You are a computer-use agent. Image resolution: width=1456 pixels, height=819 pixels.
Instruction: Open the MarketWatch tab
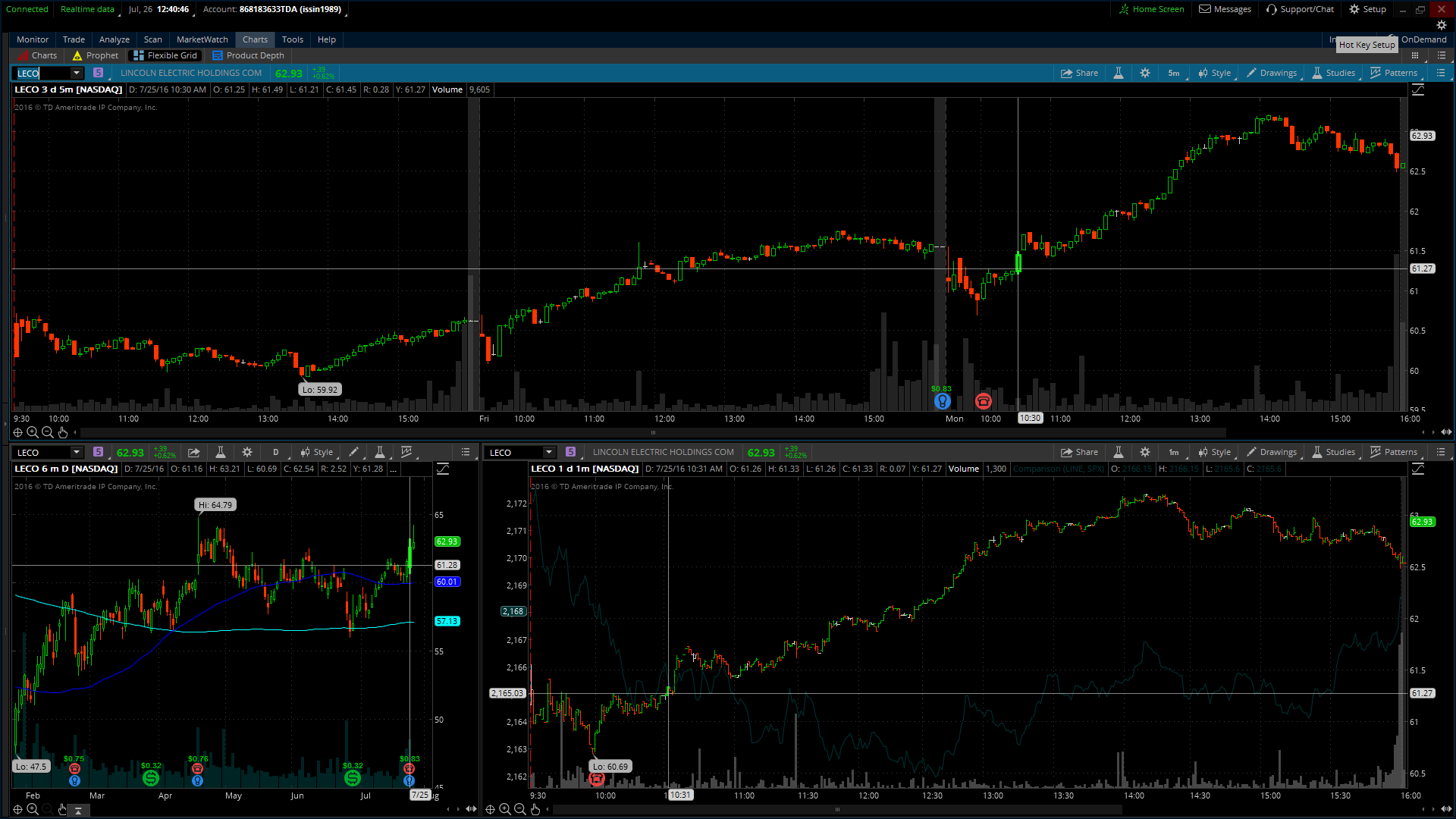pos(202,39)
